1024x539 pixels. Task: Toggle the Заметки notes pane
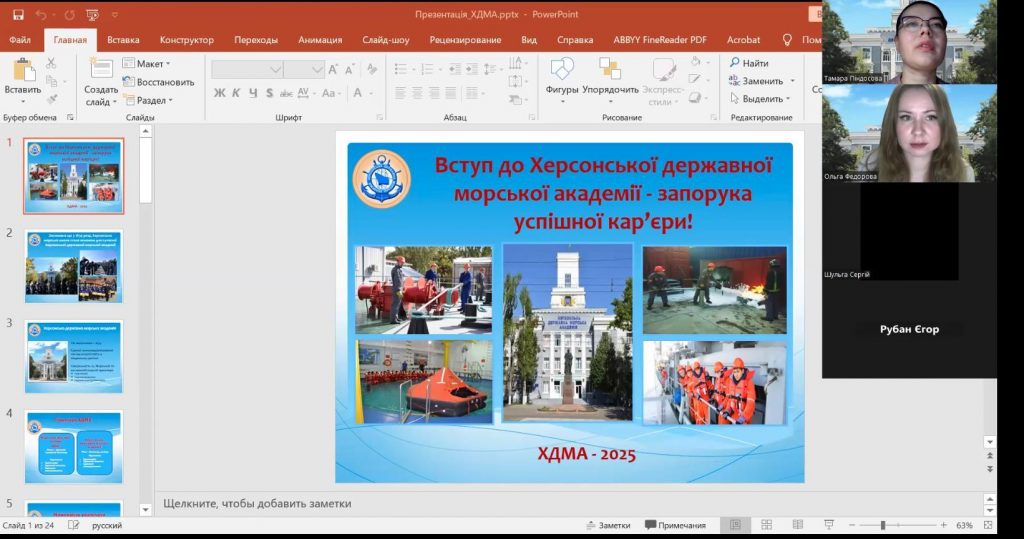pos(608,525)
